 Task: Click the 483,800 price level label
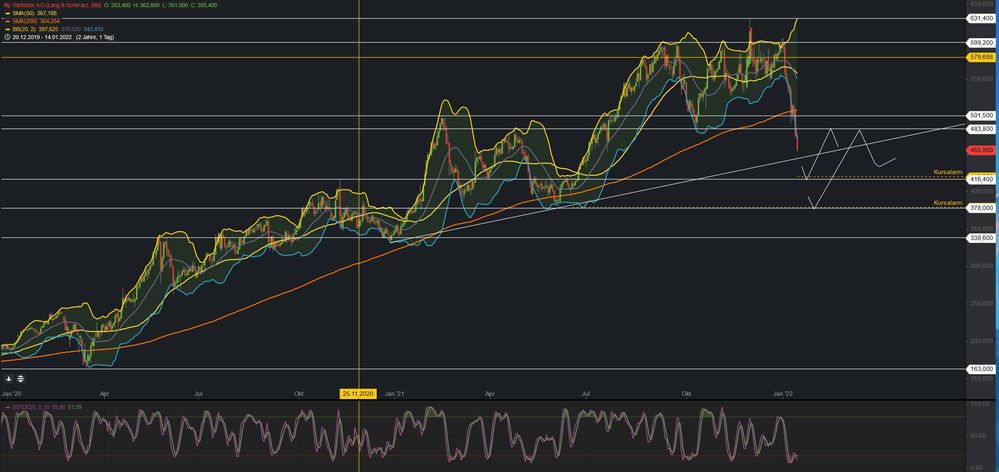click(x=981, y=129)
